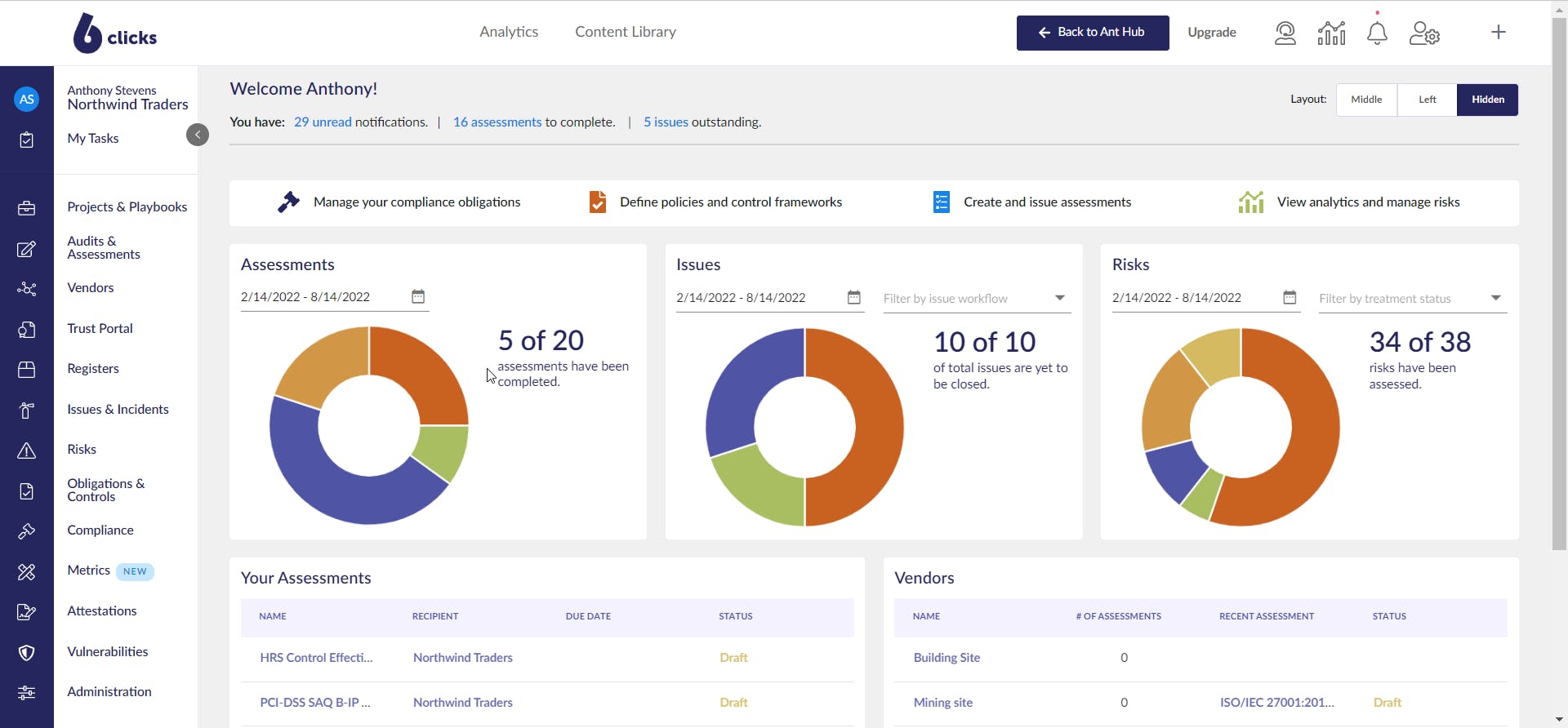Viewport: 1568px width, 728px height.
Task: Click the Vulnerabilities shield sidebar icon
Action: [26, 653]
